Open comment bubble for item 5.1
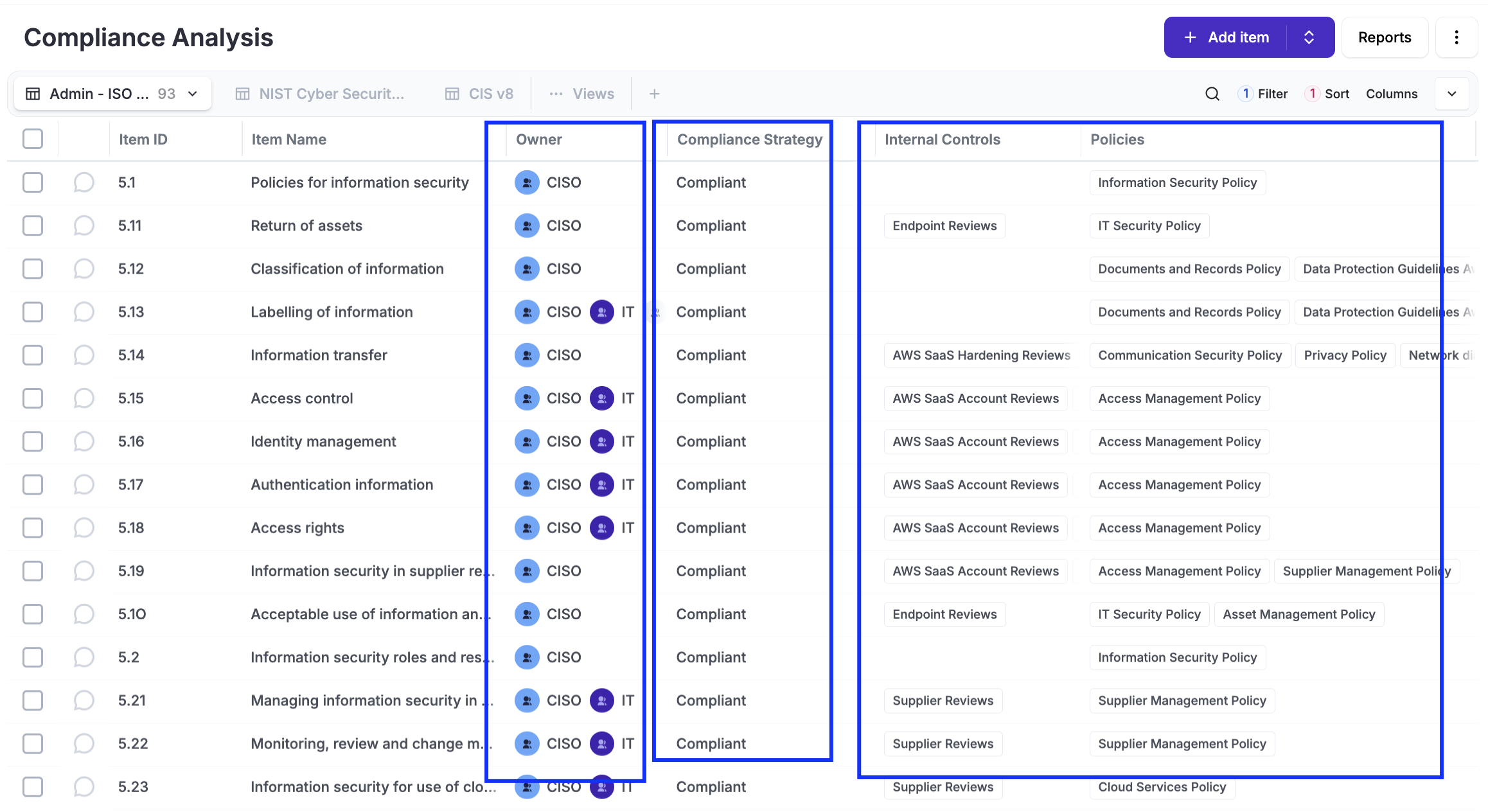This screenshot has width=1488, height=812. point(84,182)
